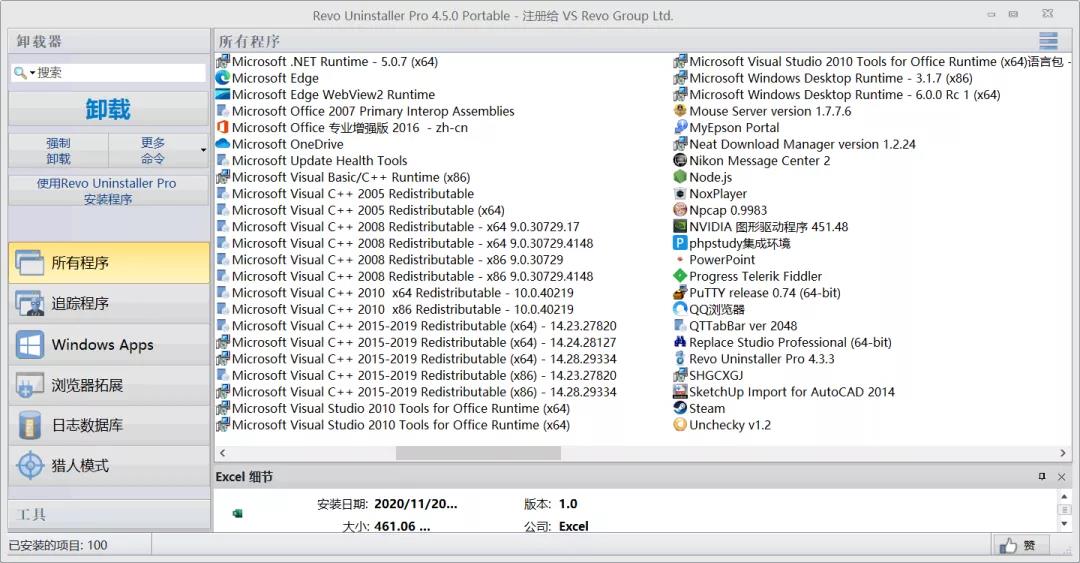Click the horizontal scrollbar left arrow

click(x=222, y=453)
